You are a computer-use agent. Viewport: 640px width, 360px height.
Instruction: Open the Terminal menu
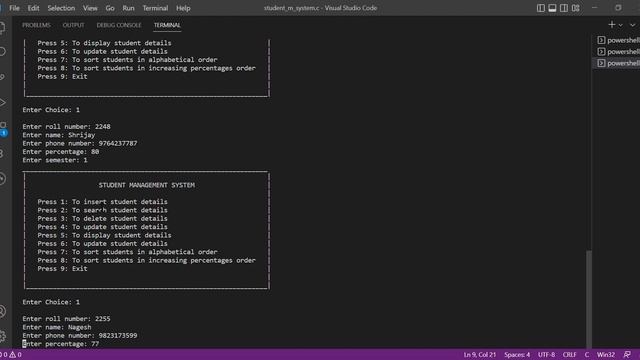(x=155, y=8)
